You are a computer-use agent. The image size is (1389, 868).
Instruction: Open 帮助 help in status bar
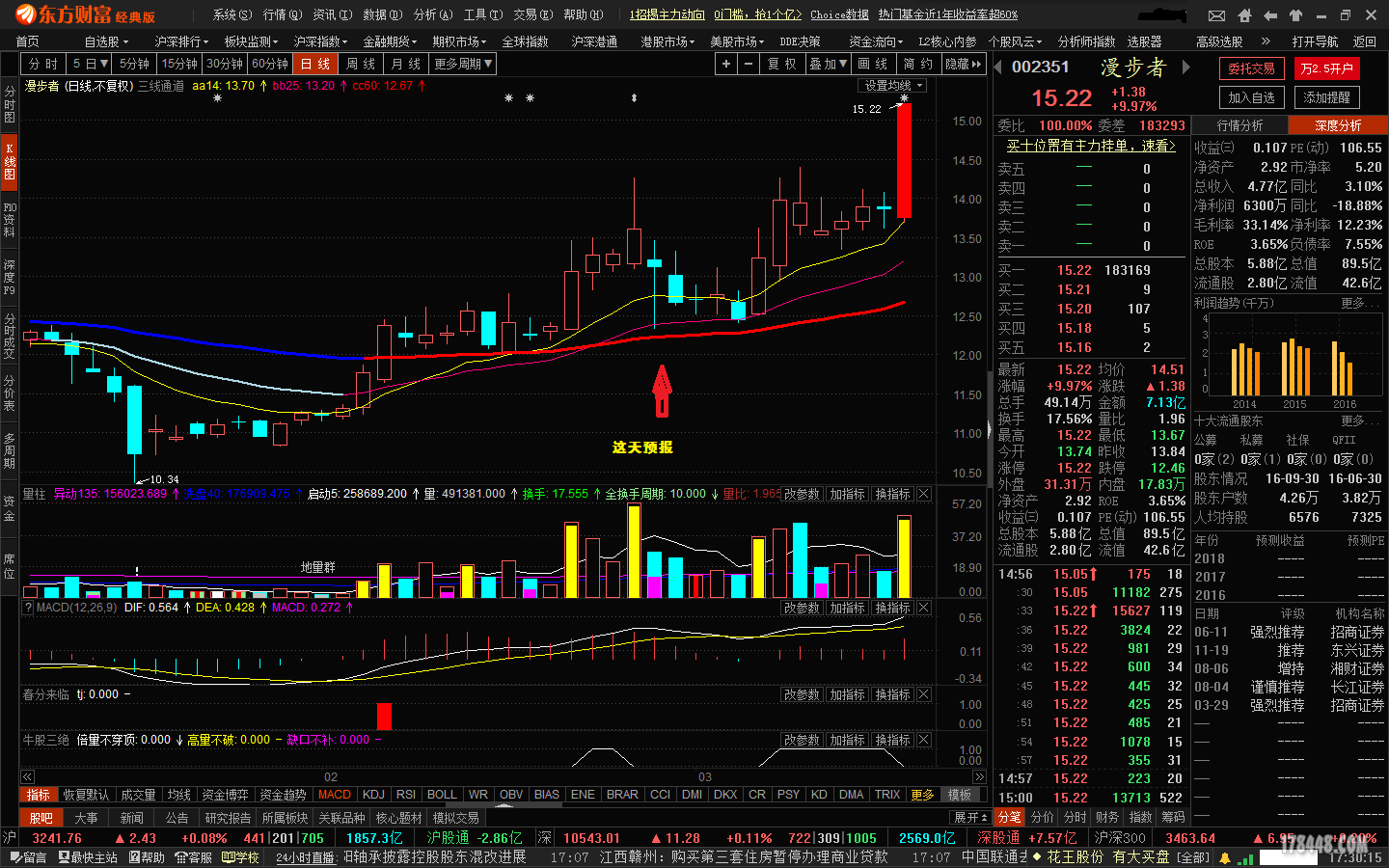click(x=145, y=857)
